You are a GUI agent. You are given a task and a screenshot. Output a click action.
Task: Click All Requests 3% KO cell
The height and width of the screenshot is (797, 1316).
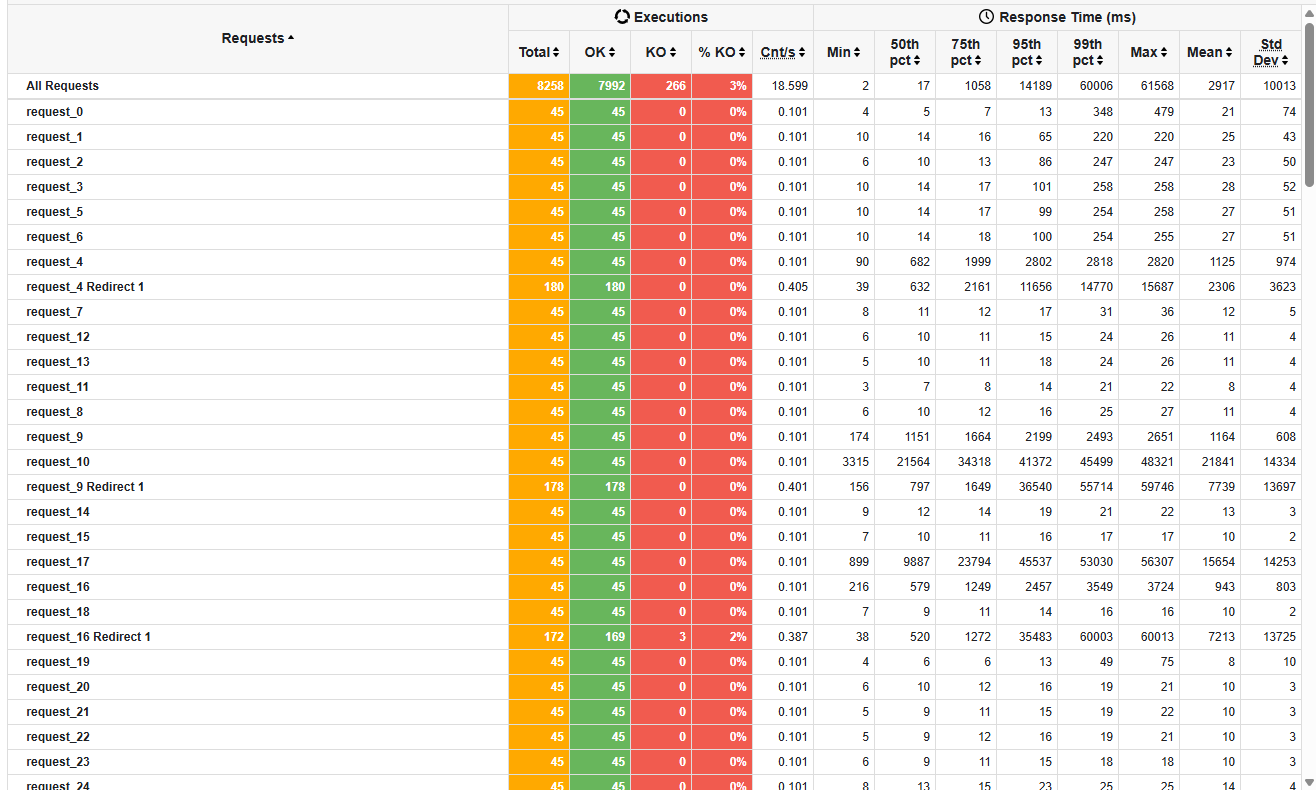point(722,86)
